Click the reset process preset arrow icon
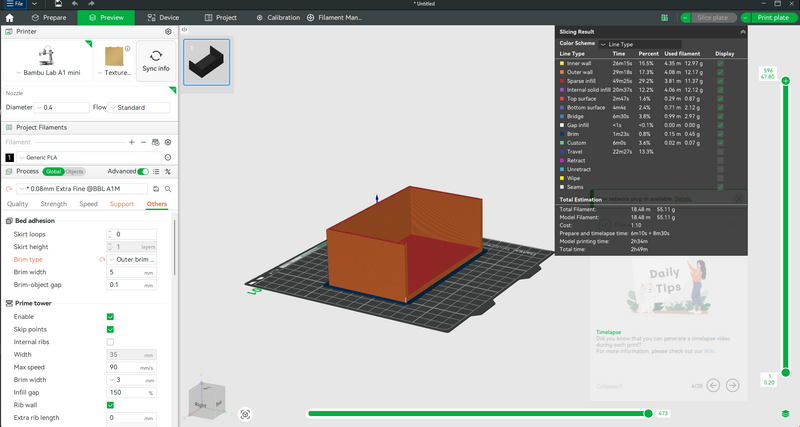 click(x=9, y=189)
